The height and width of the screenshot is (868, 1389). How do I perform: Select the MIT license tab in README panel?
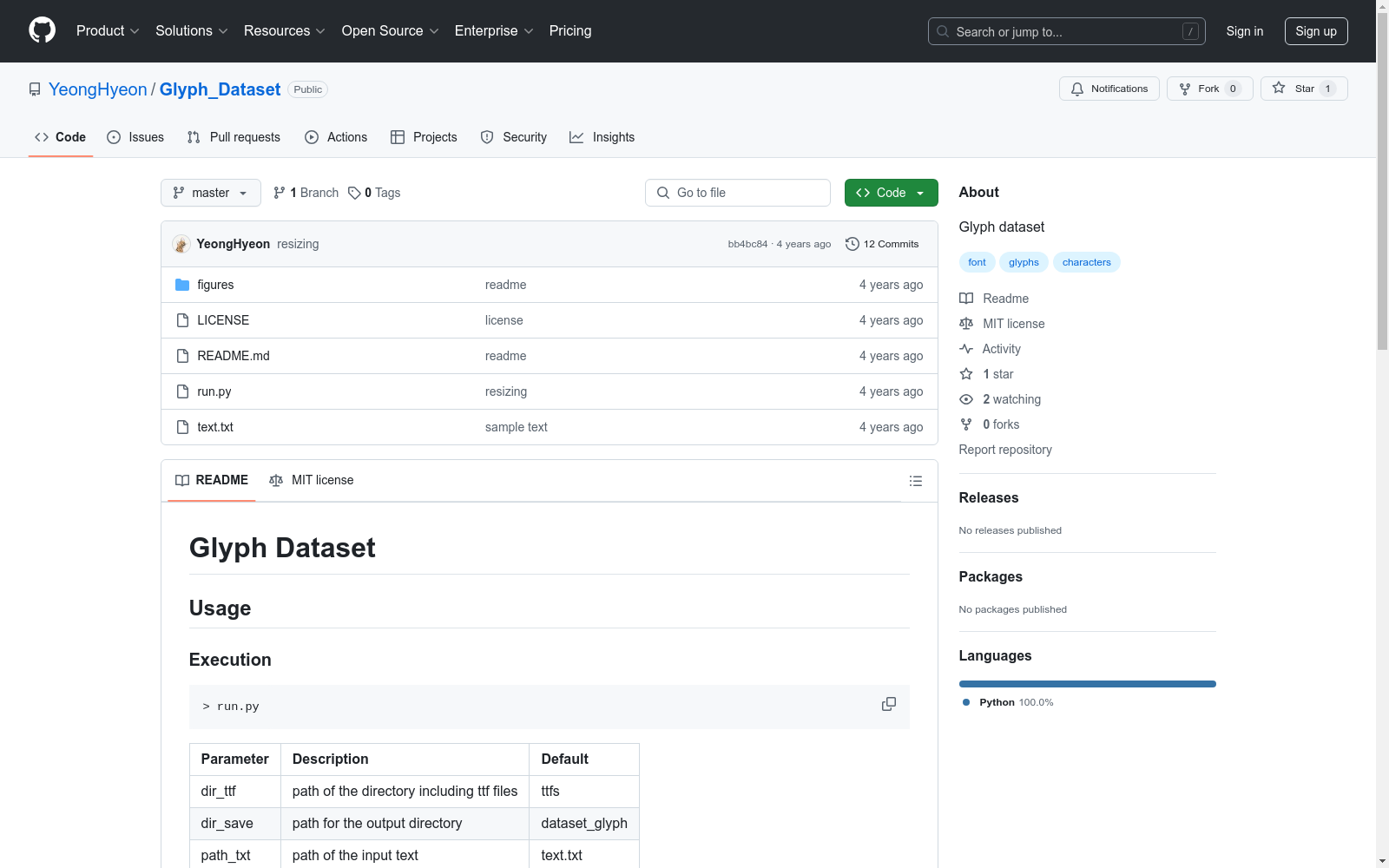[312, 480]
